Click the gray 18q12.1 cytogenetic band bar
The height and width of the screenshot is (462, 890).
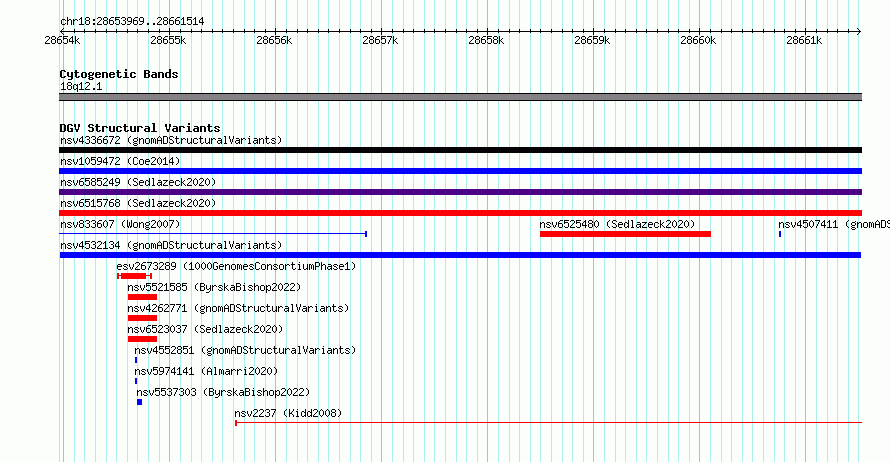(460, 97)
